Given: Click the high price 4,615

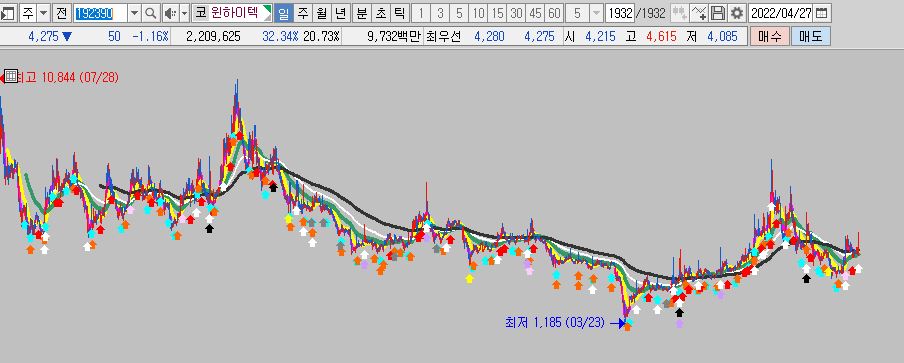Looking at the screenshot, I should (661, 37).
